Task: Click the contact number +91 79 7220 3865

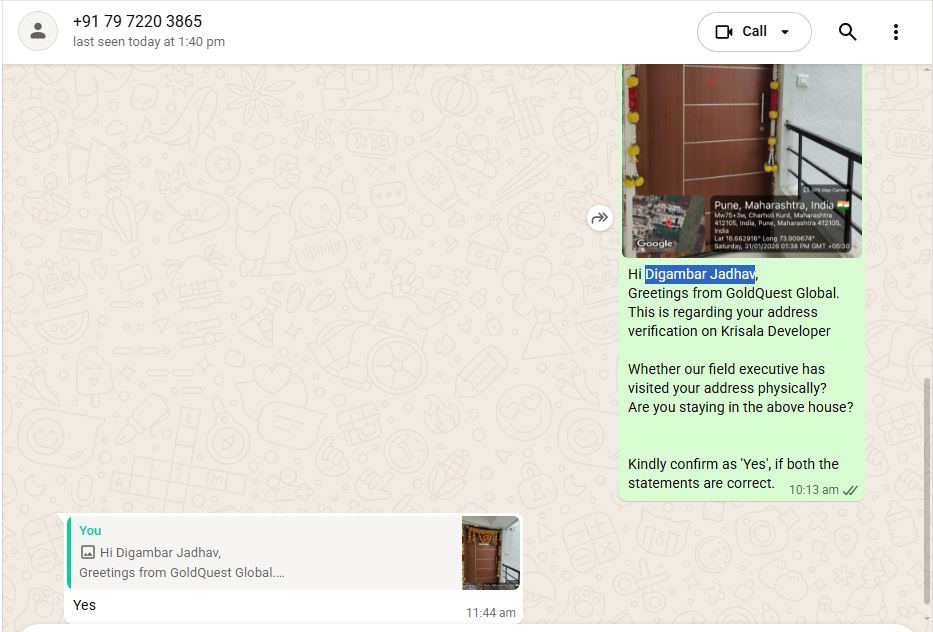Action: pos(137,21)
